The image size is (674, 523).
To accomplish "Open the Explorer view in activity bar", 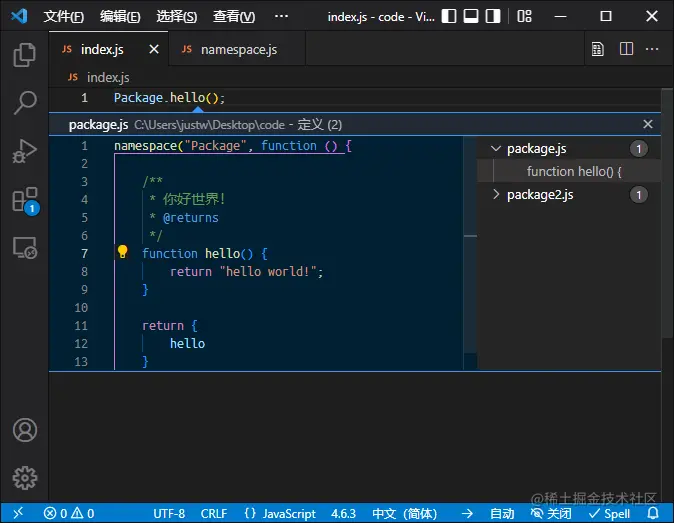I will click(x=25, y=55).
